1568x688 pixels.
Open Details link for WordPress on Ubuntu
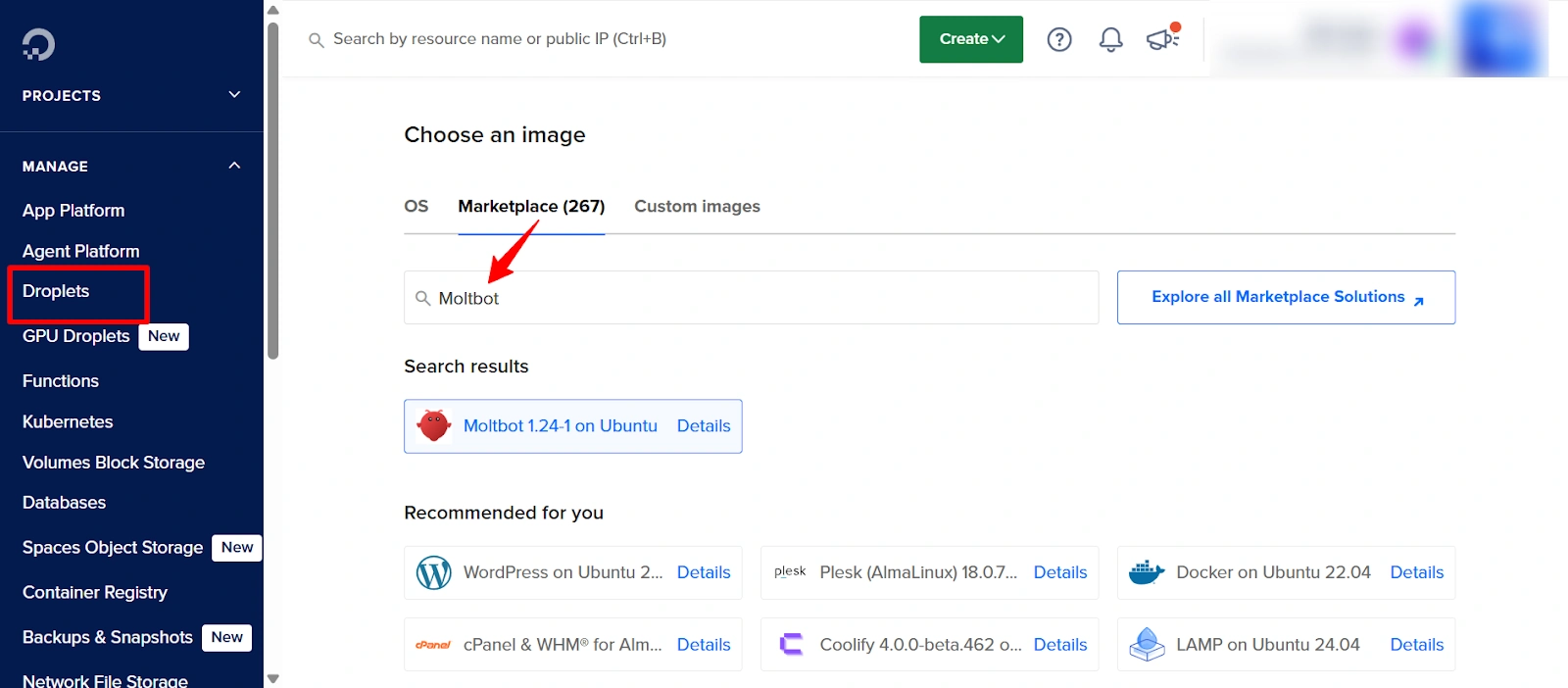(704, 572)
